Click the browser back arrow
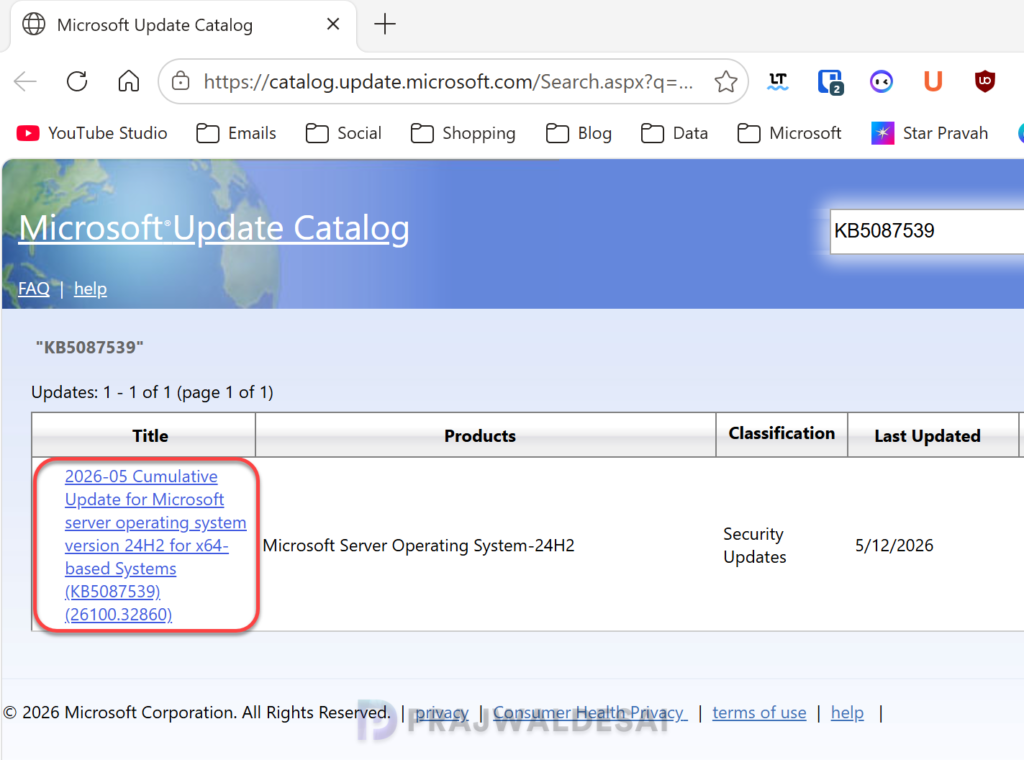The image size is (1024, 760). pyautogui.click(x=25, y=82)
